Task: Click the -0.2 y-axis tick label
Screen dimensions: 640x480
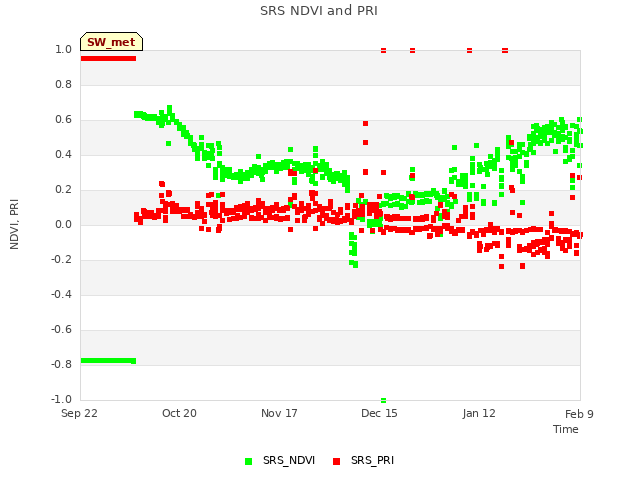Action: [61, 260]
